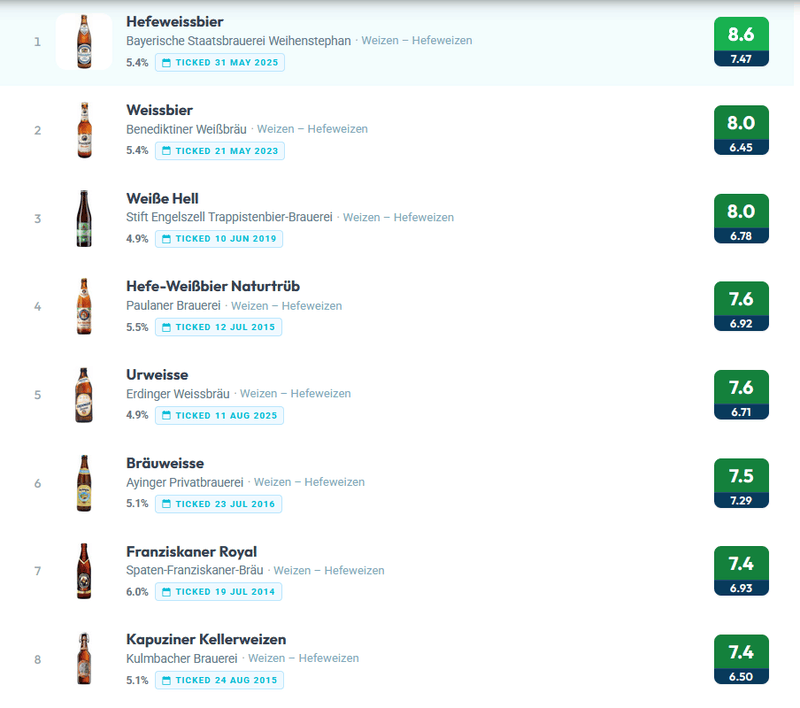
Task: Click the 8.0 score with 6.78 average
Action: pos(741,218)
